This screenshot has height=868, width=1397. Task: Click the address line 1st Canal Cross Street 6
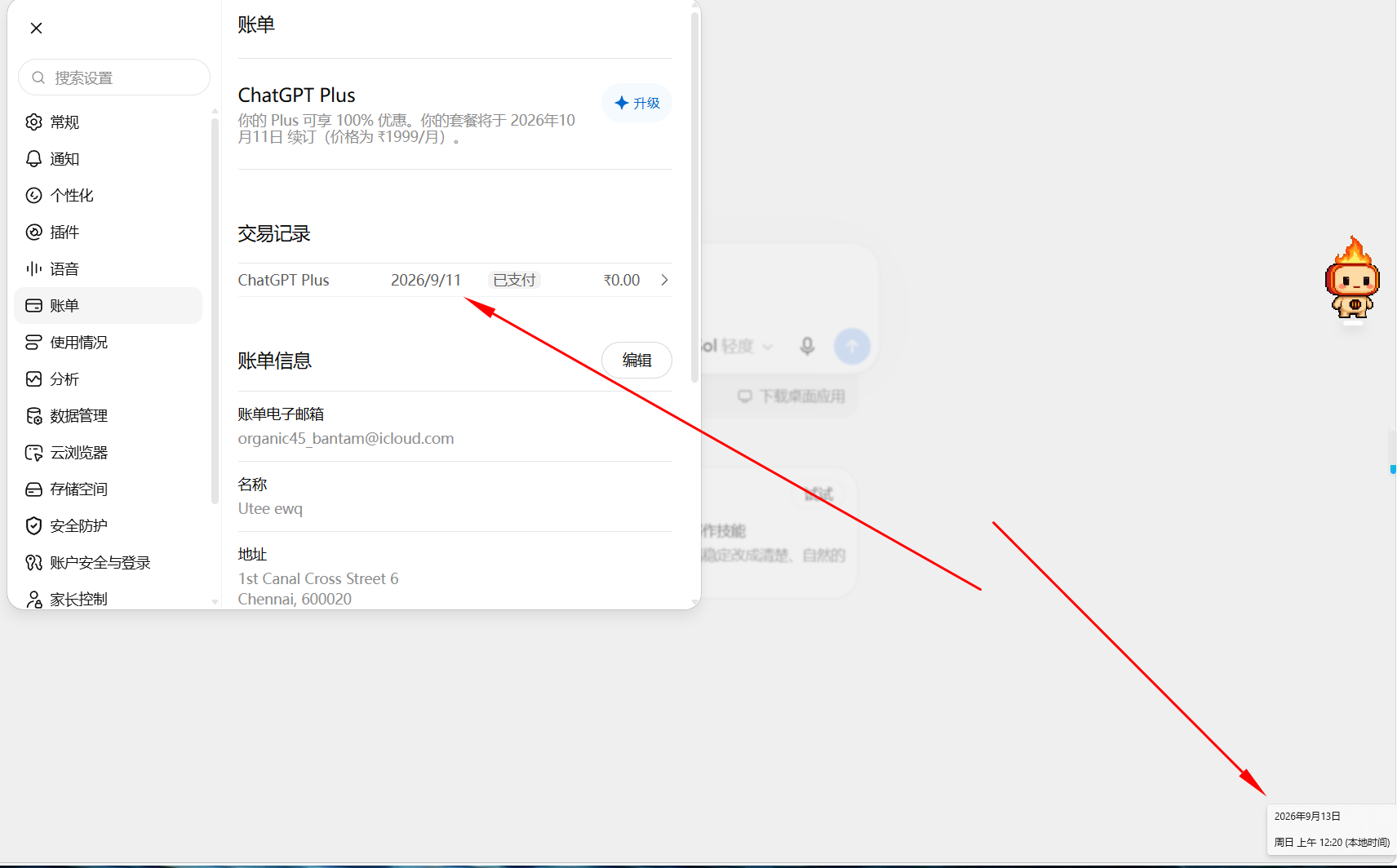pos(318,578)
